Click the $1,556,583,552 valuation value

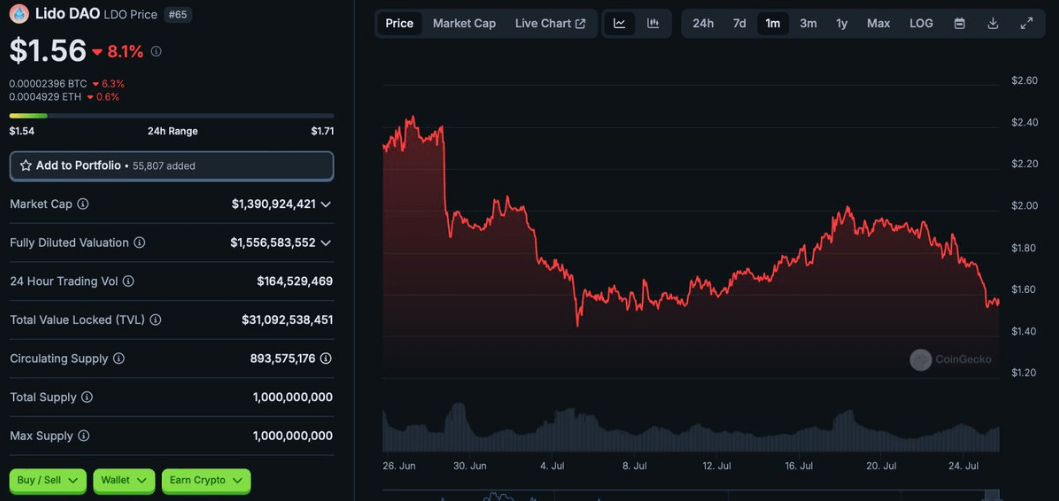point(273,242)
